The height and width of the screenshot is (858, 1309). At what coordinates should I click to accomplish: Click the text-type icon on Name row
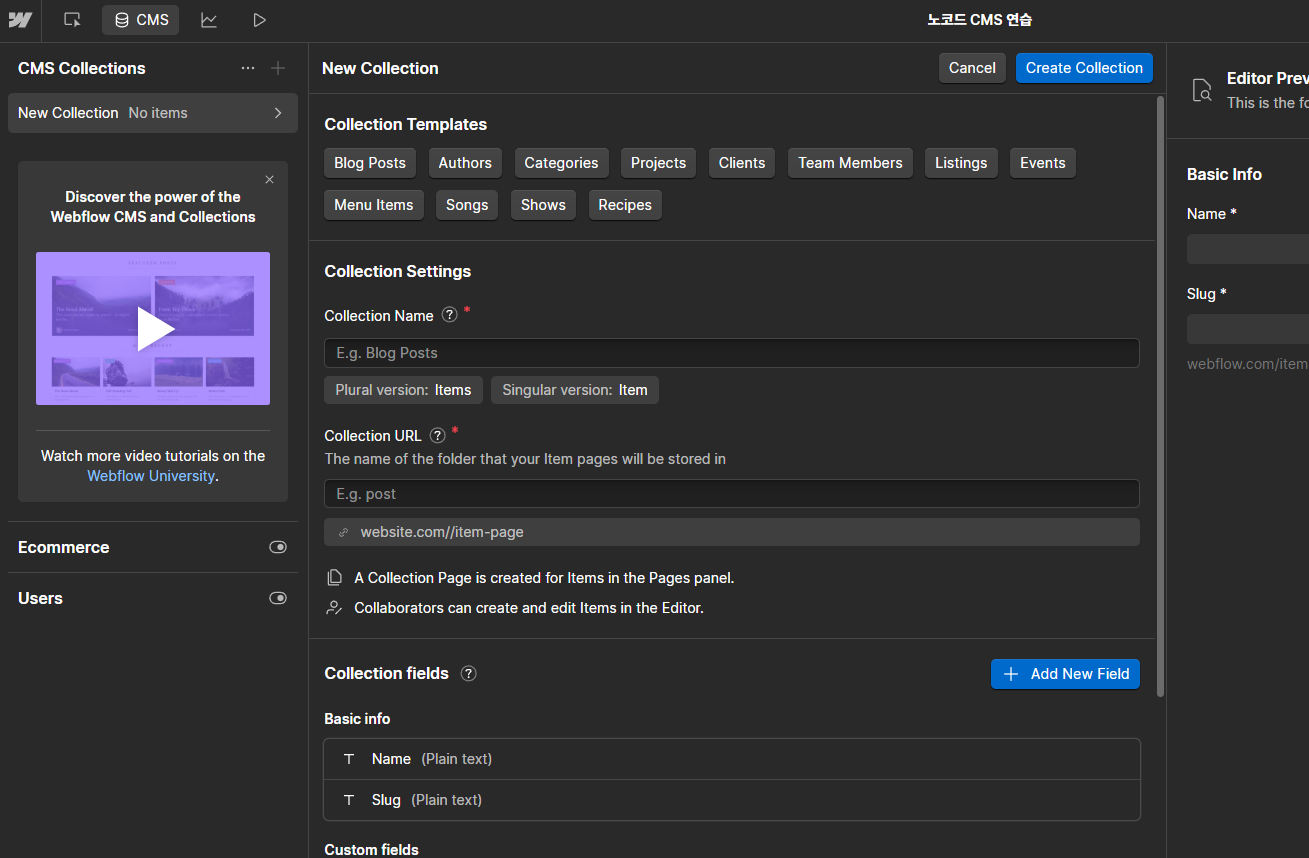[x=349, y=759]
